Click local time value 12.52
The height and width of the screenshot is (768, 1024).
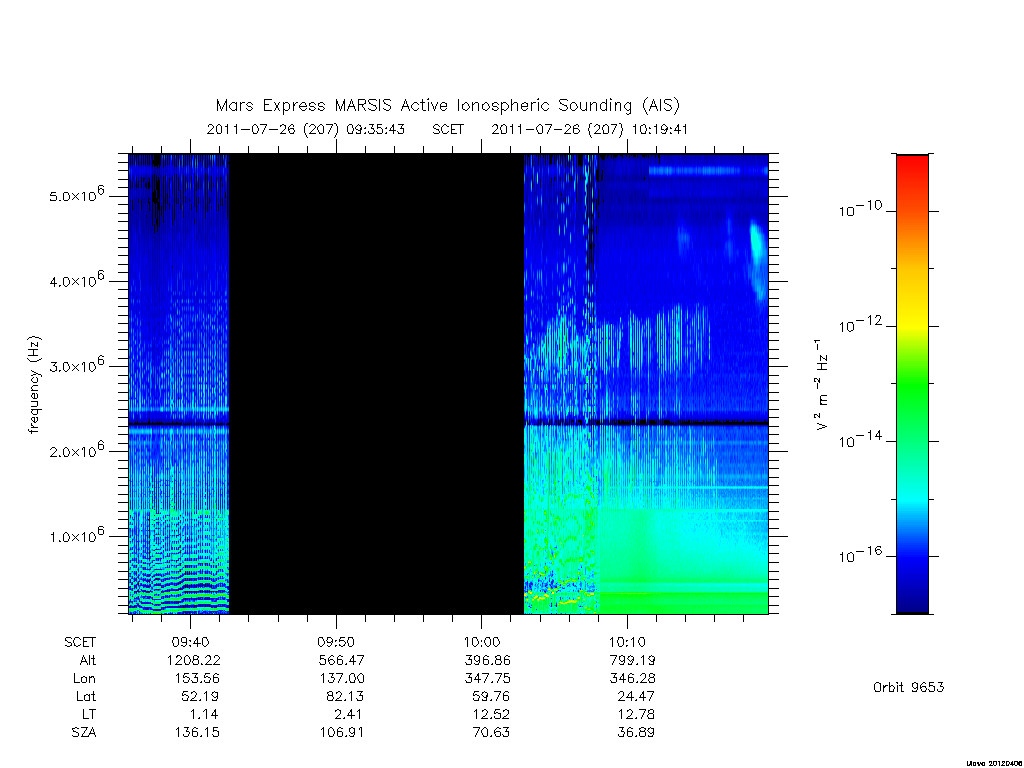point(490,714)
